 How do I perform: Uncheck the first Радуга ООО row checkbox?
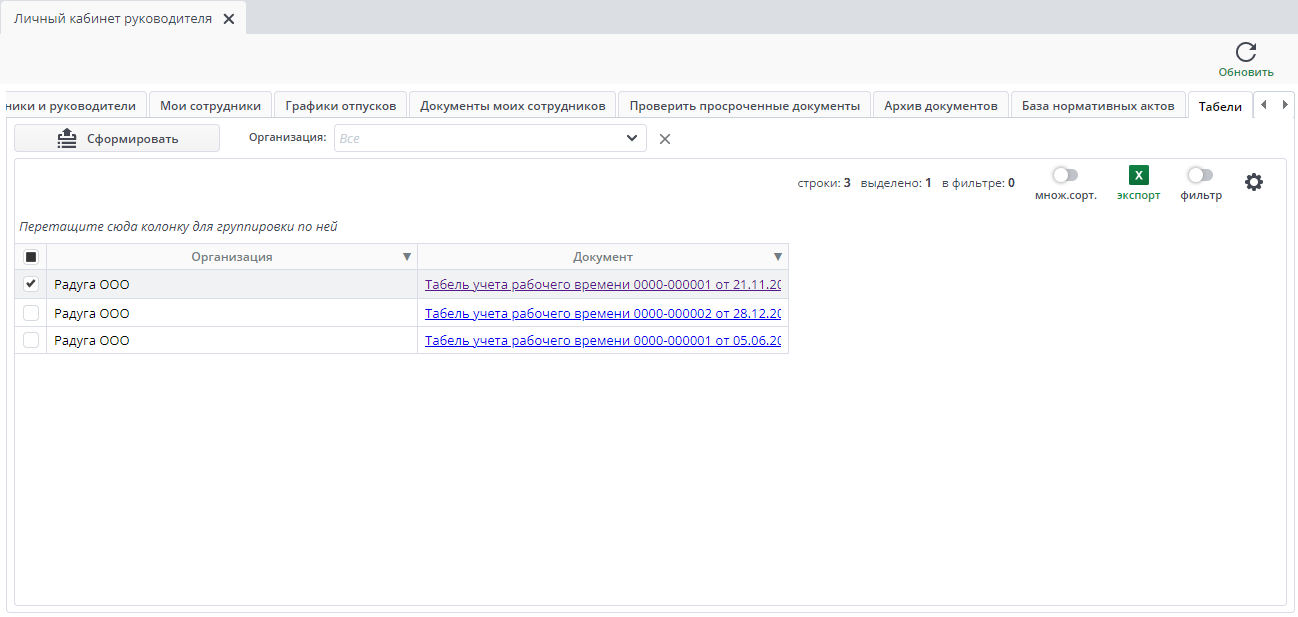(31, 284)
